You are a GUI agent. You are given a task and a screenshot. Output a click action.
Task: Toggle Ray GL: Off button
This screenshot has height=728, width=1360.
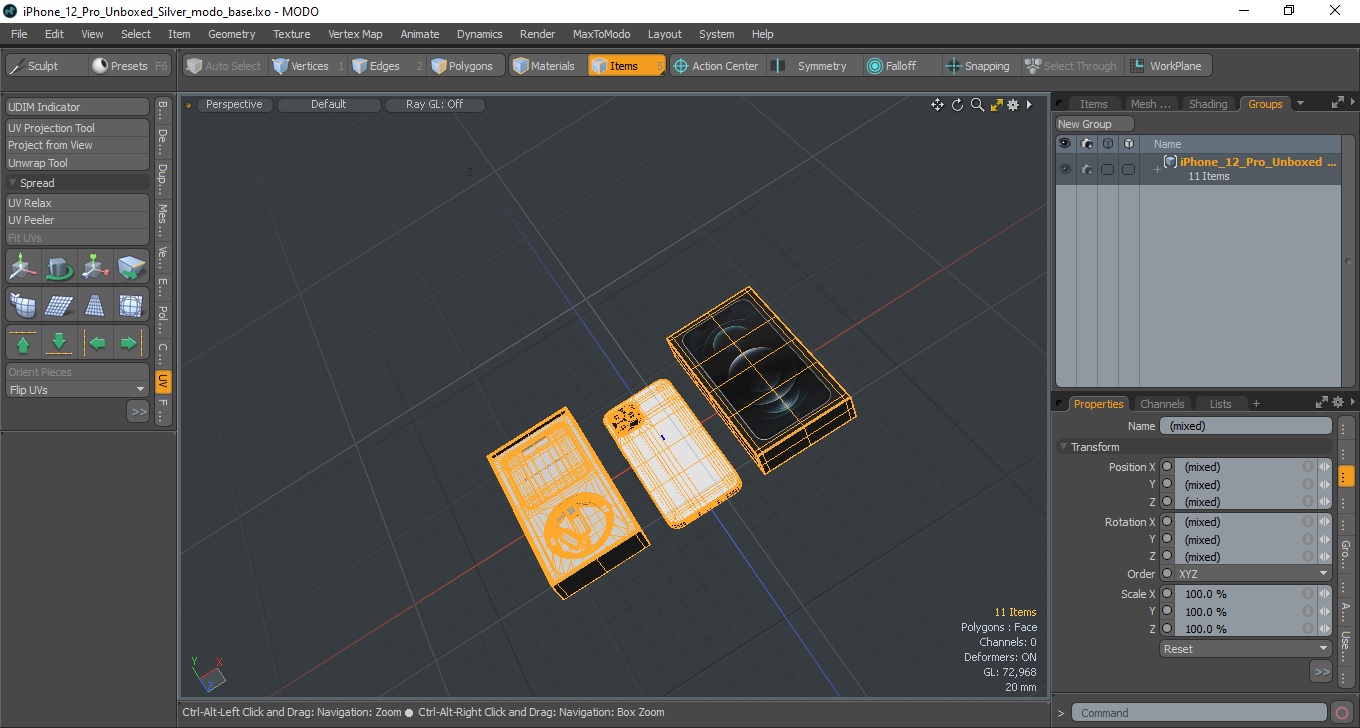[434, 104]
